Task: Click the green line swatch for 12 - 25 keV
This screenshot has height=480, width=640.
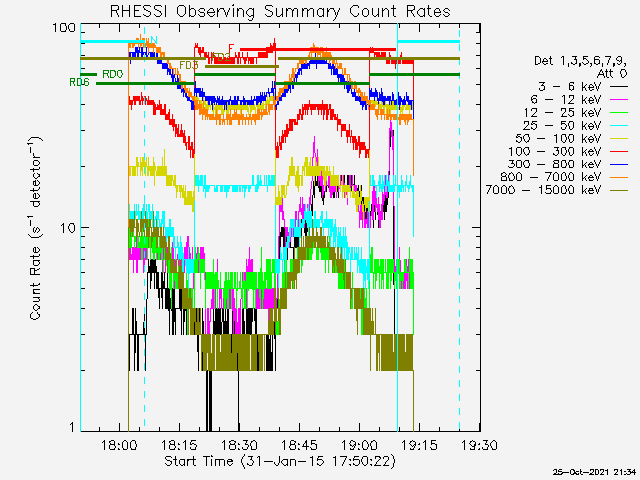Action: (619, 113)
